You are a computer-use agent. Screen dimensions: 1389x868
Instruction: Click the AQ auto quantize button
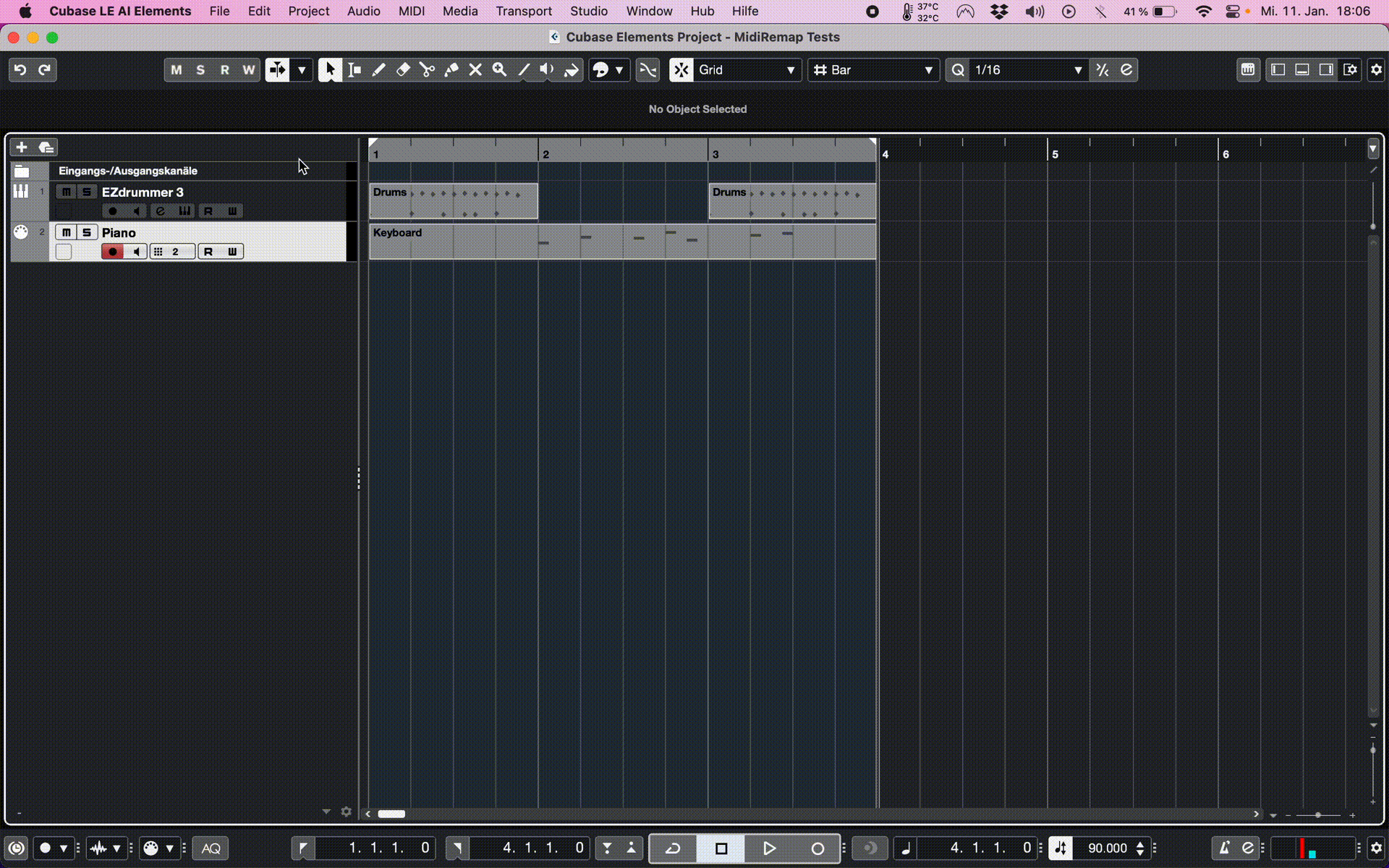click(211, 848)
